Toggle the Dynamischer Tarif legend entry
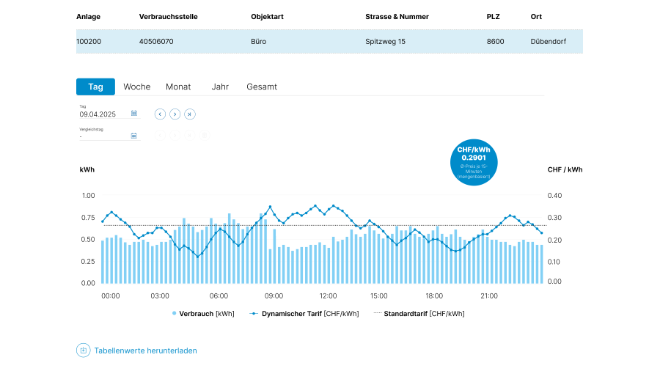Viewport: 660px width, 371px height. (304, 314)
